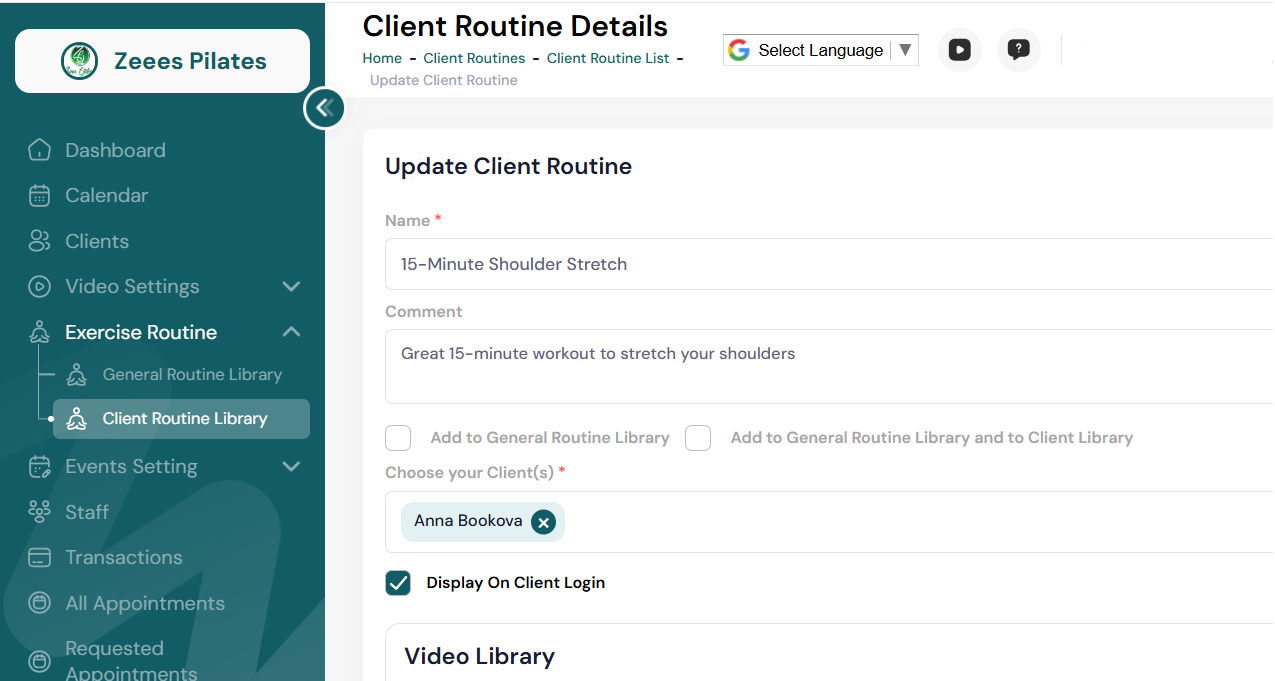Viewport: 1275px width, 681px height.
Task: Open Requested Appointments in sidebar
Action: [x=131, y=661]
